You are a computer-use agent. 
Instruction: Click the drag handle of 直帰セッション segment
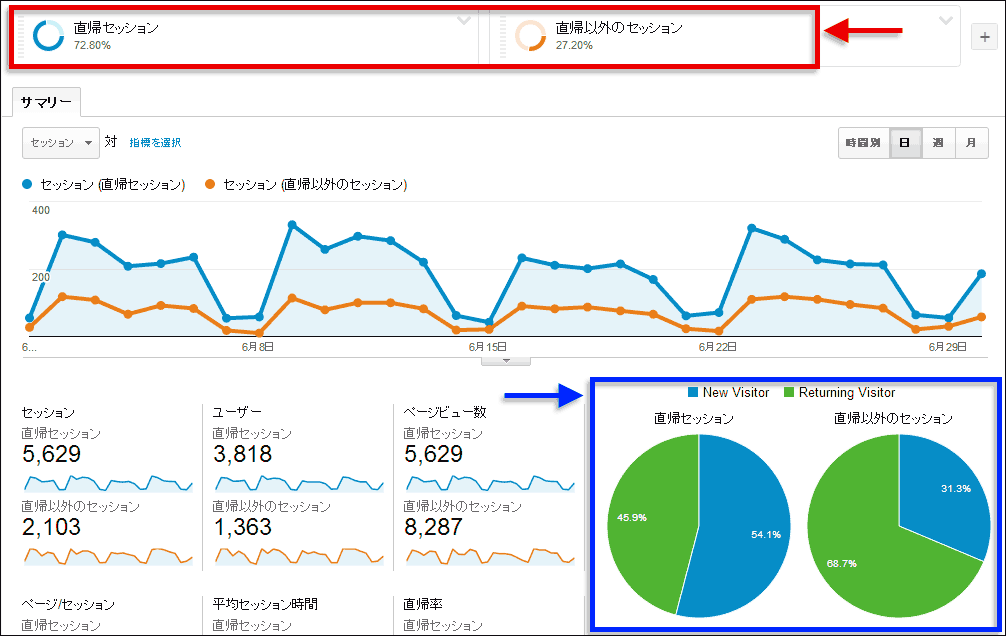tap(21, 37)
